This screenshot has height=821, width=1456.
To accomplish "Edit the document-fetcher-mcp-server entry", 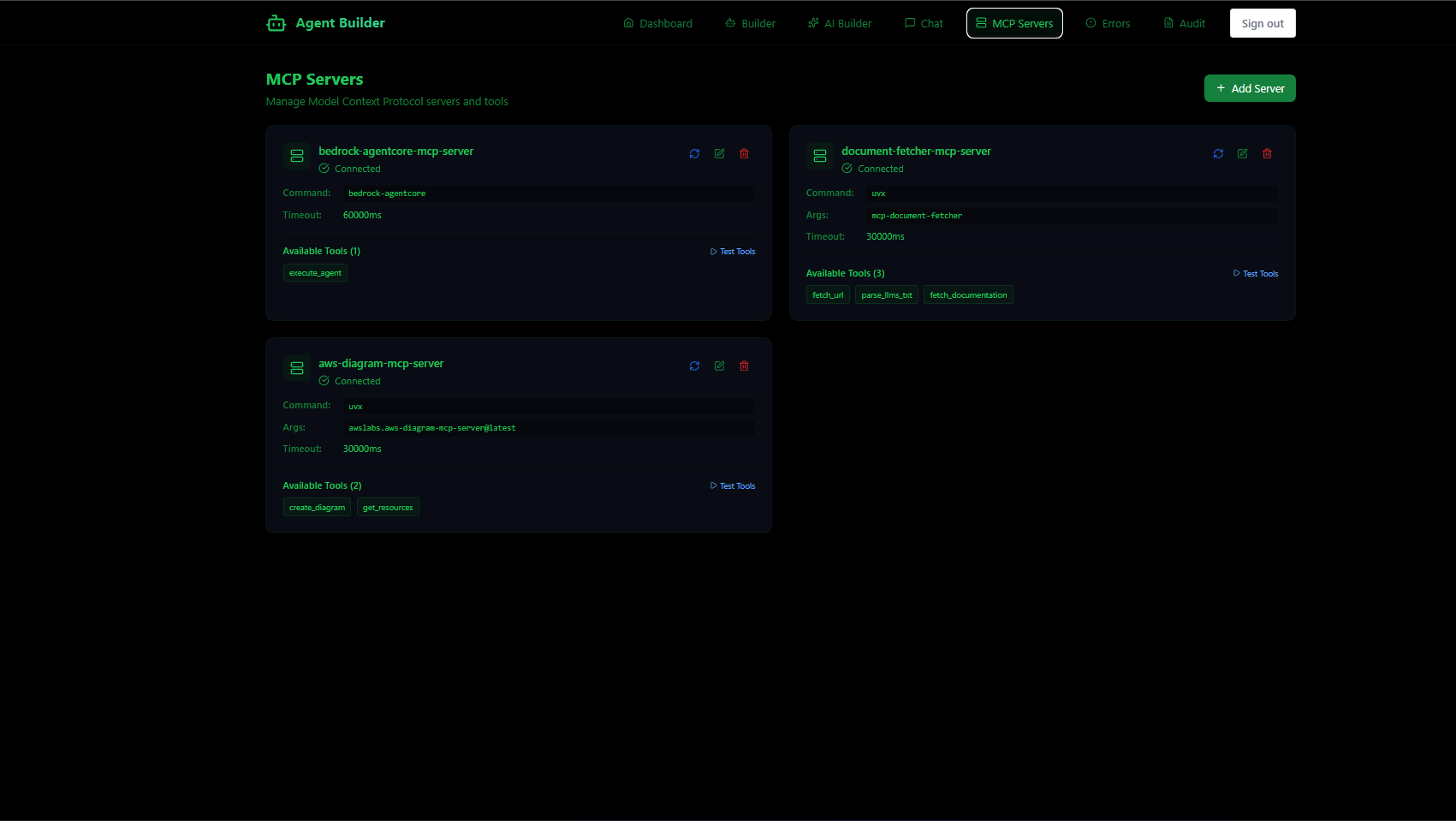I will point(1242,154).
